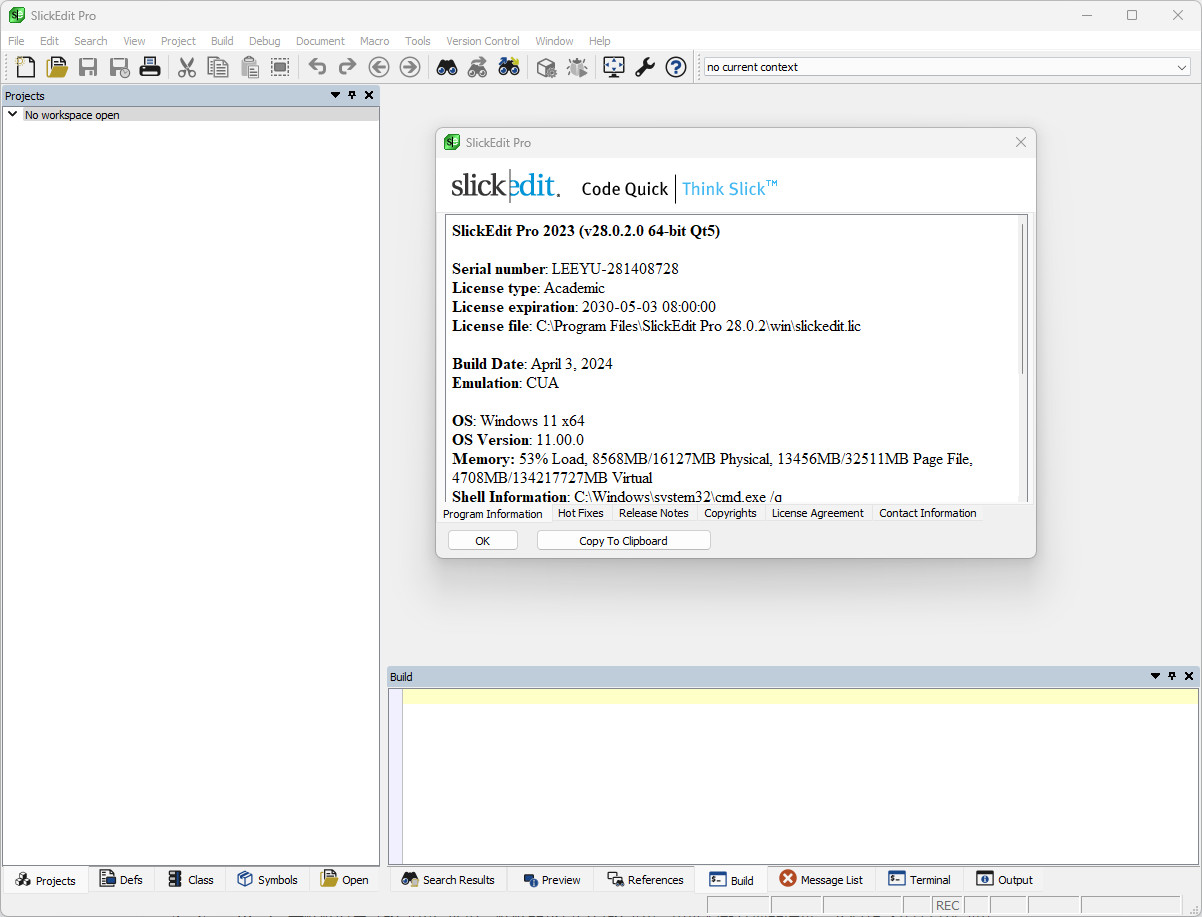The image size is (1202, 917).
Task: Open the Edit menu
Action: pos(49,41)
